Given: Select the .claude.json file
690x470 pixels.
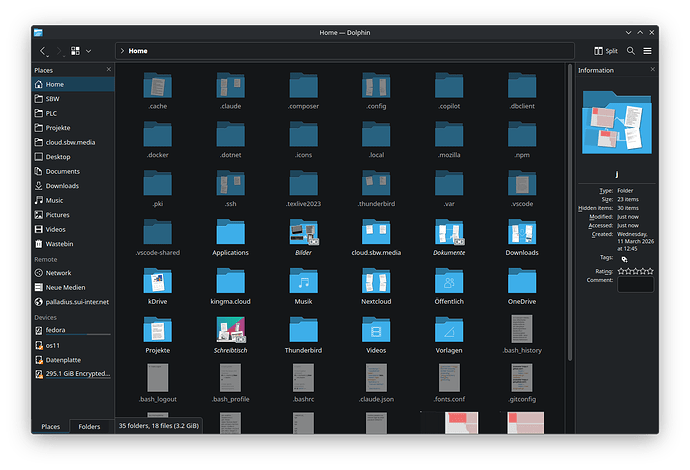Looking at the screenshot, I should pyautogui.click(x=376, y=384).
